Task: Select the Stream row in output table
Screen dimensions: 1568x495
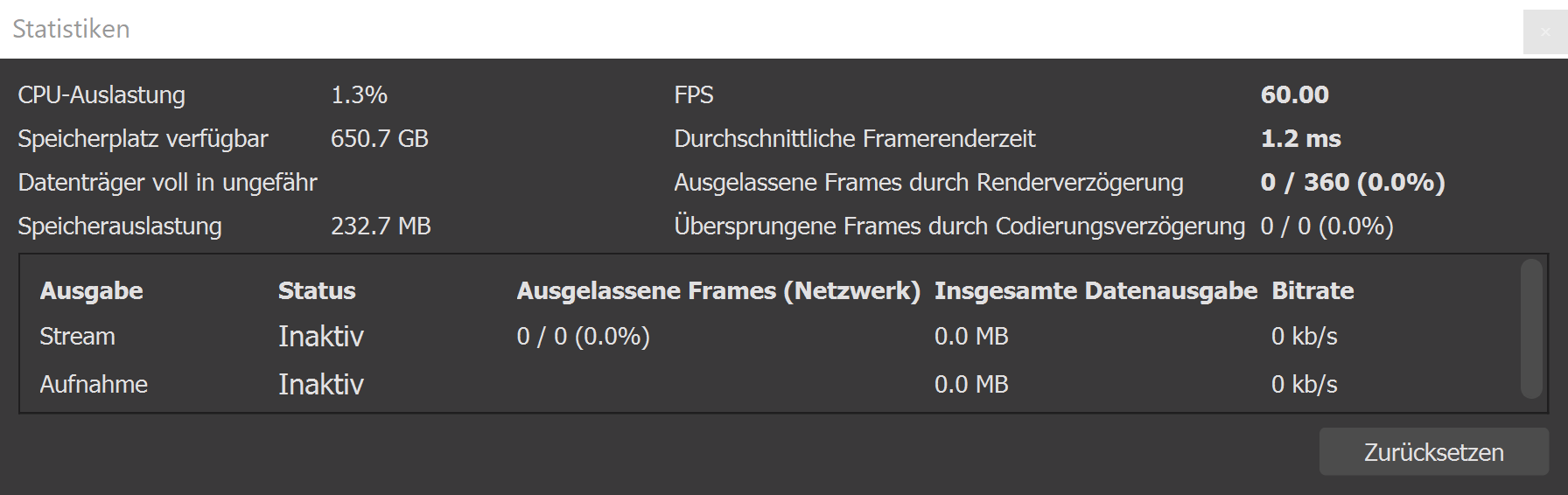Action: pos(77,337)
